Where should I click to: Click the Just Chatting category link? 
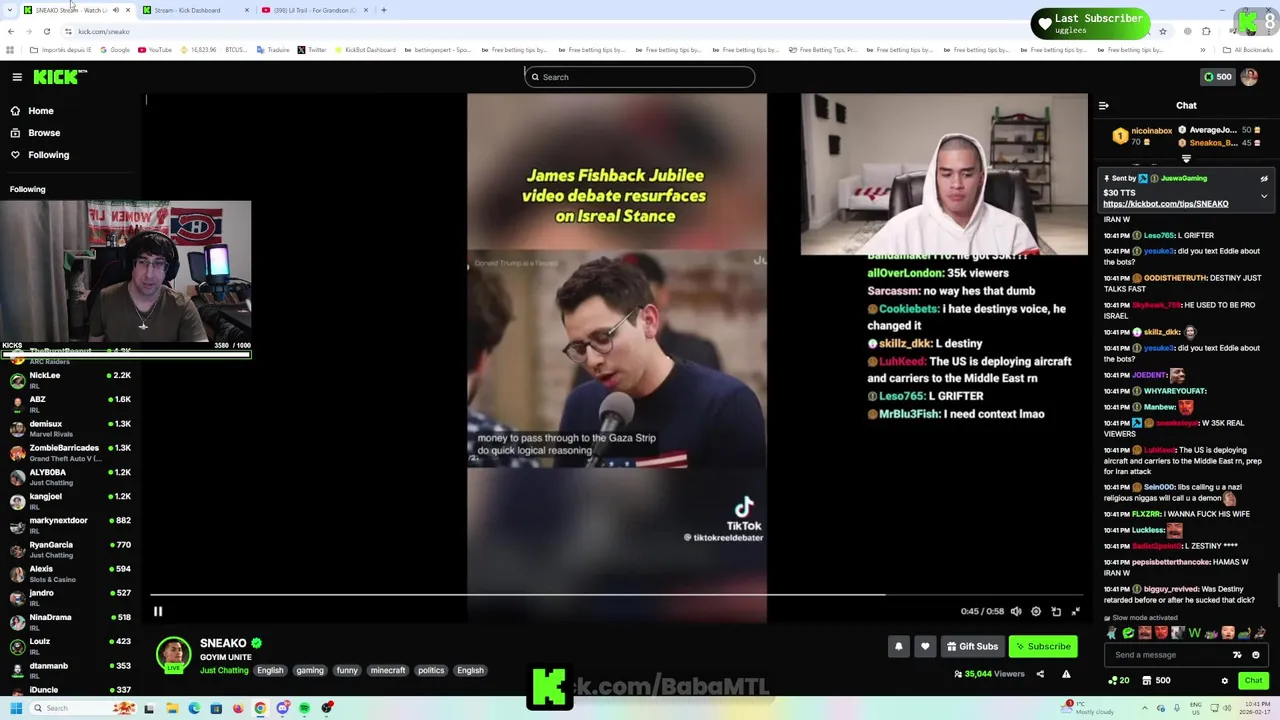pos(224,671)
